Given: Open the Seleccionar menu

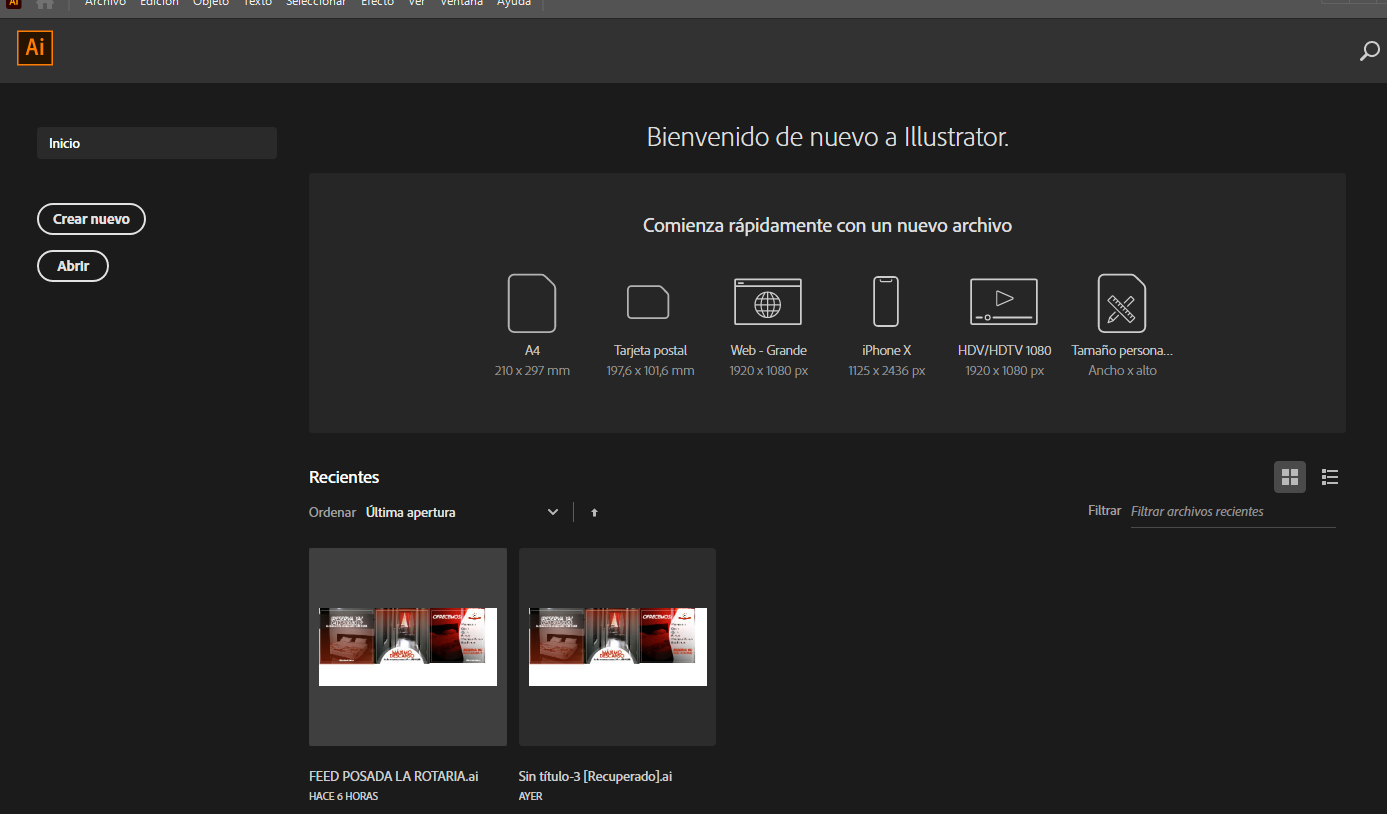Looking at the screenshot, I should (x=316, y=4).
